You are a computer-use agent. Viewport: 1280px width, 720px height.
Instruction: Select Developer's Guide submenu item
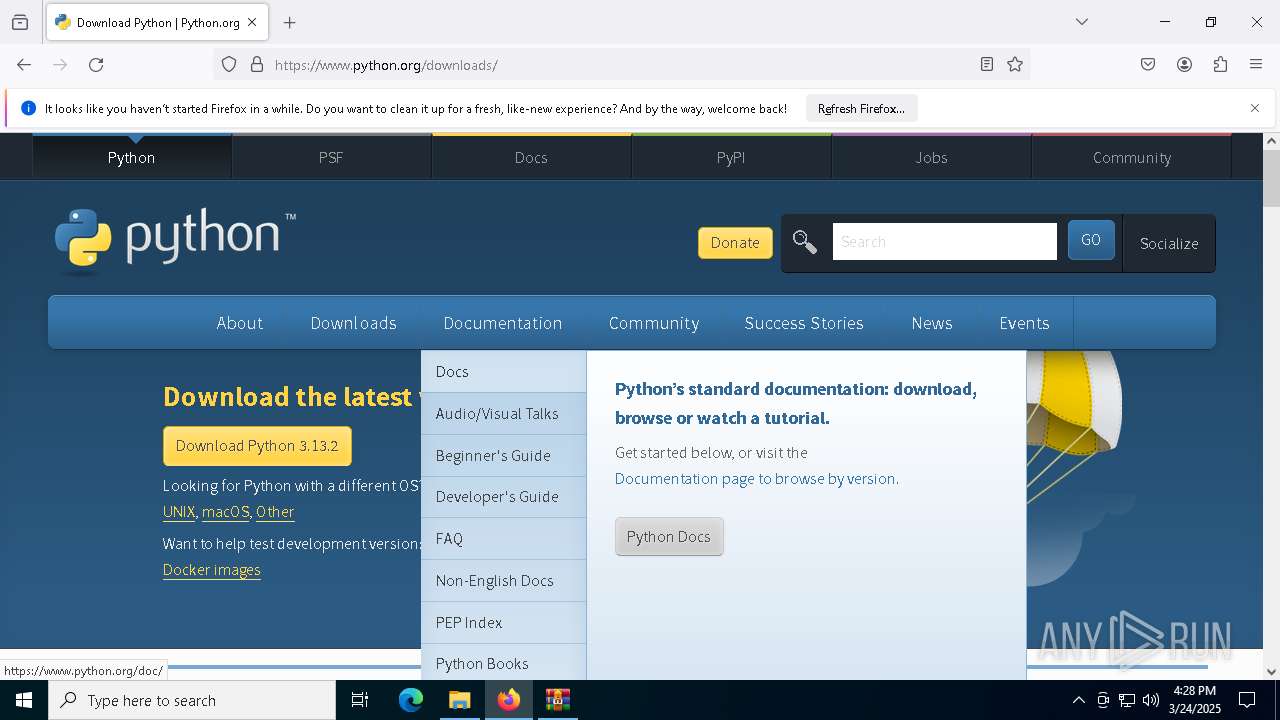[503, 497]
